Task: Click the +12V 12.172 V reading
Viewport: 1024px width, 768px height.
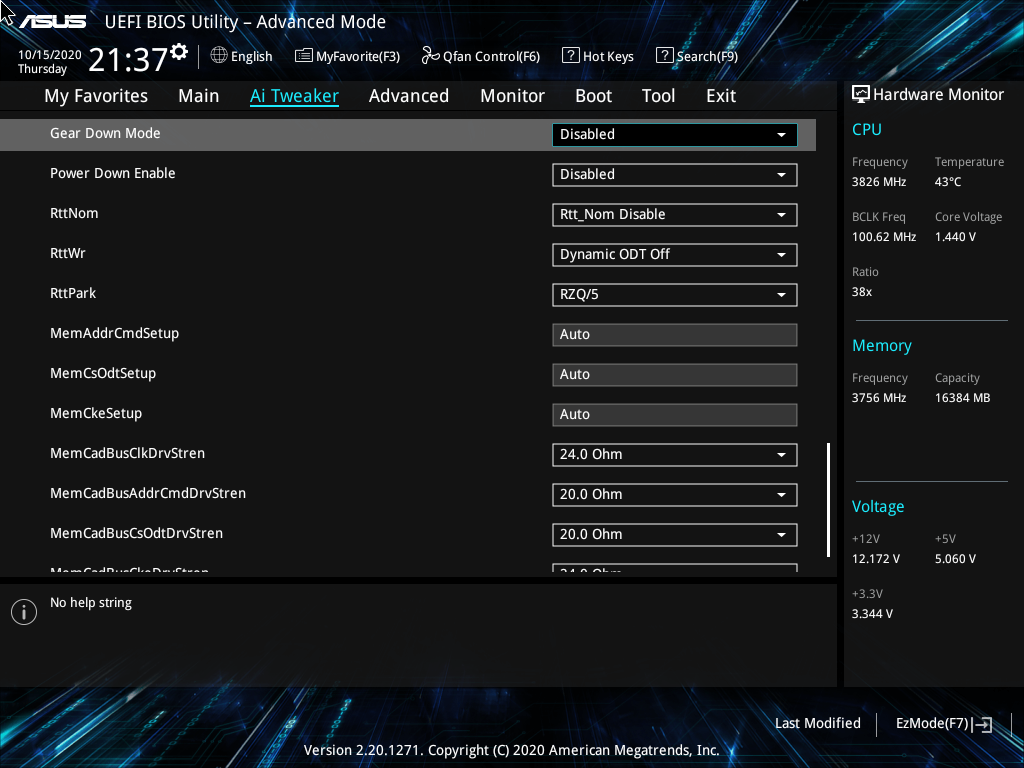Action: [x=876, y=559]
